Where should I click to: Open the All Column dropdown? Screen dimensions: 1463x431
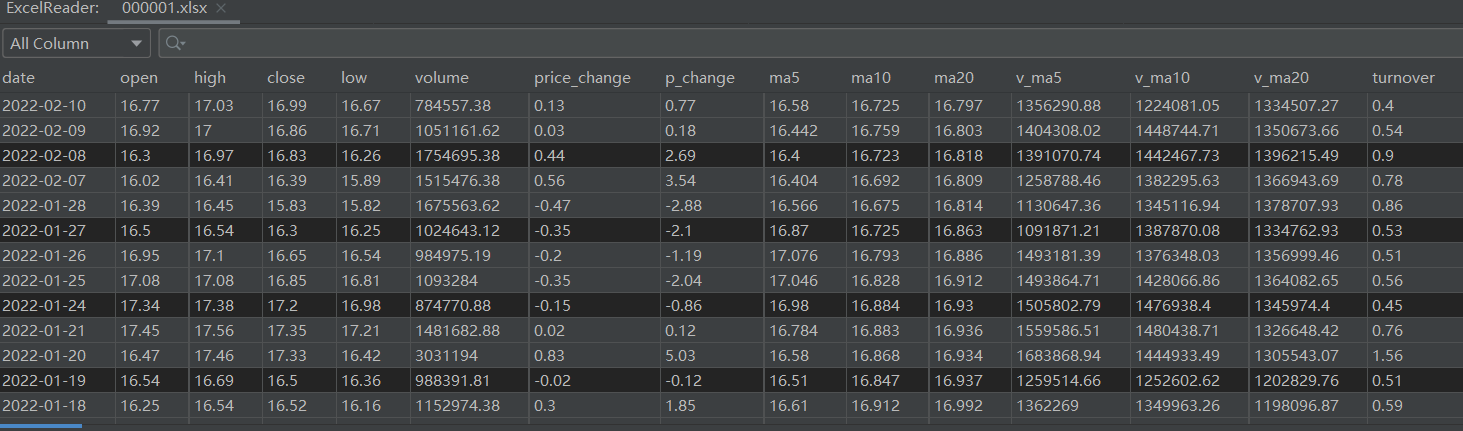(x=77, y=43)
